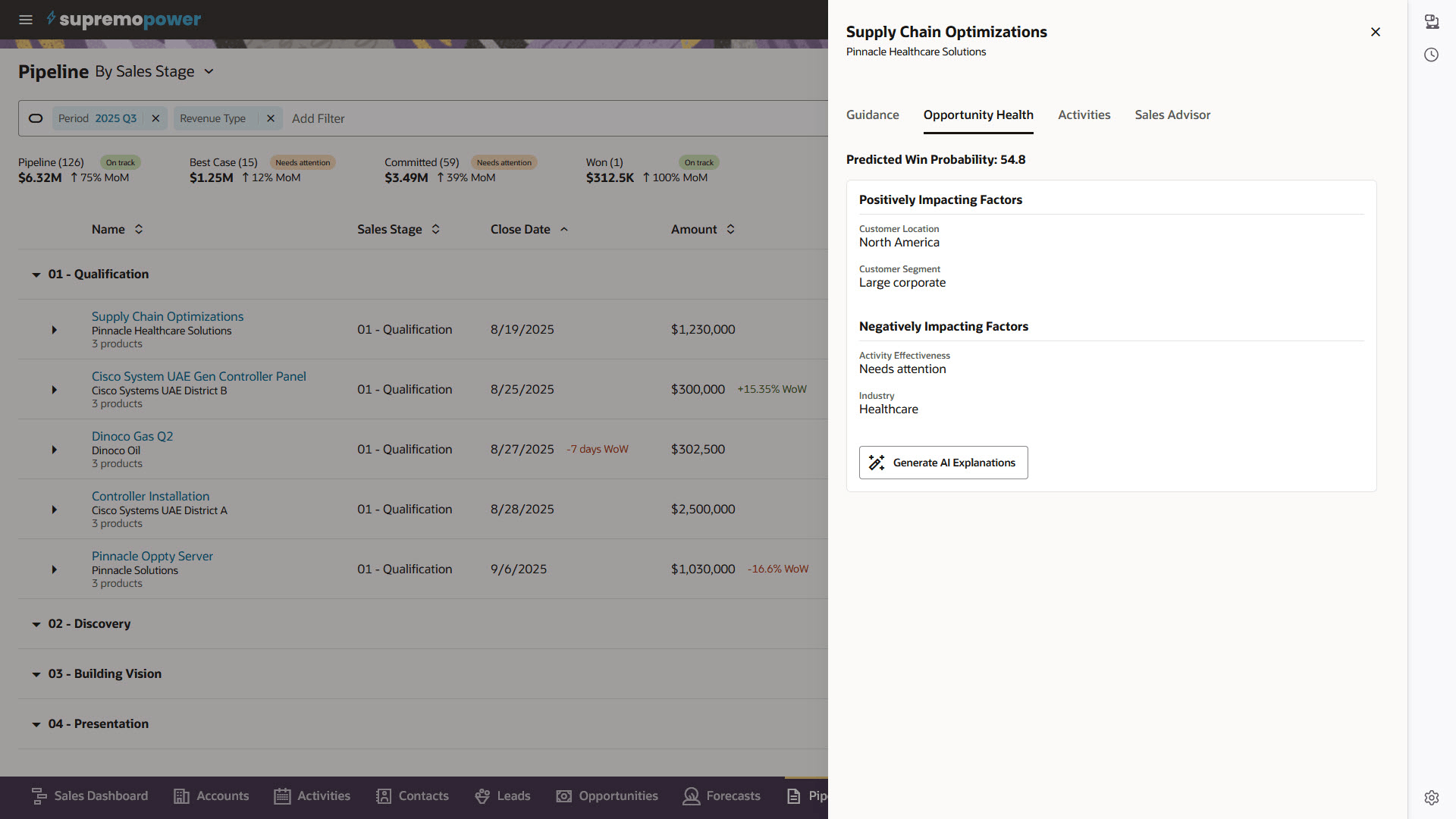
Task: Remove the Period 2025 Q3 filter
Action: [155, 118]
